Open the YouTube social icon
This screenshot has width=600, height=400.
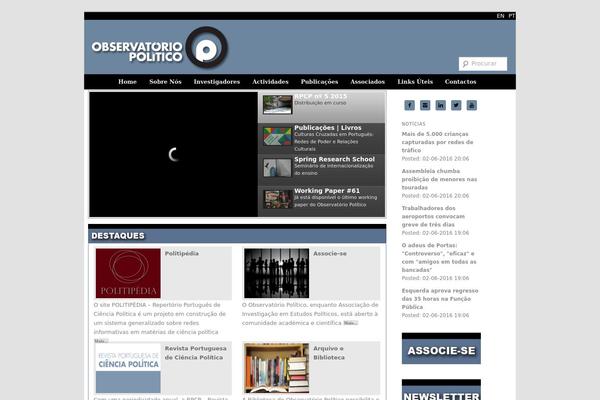(472, 105)
